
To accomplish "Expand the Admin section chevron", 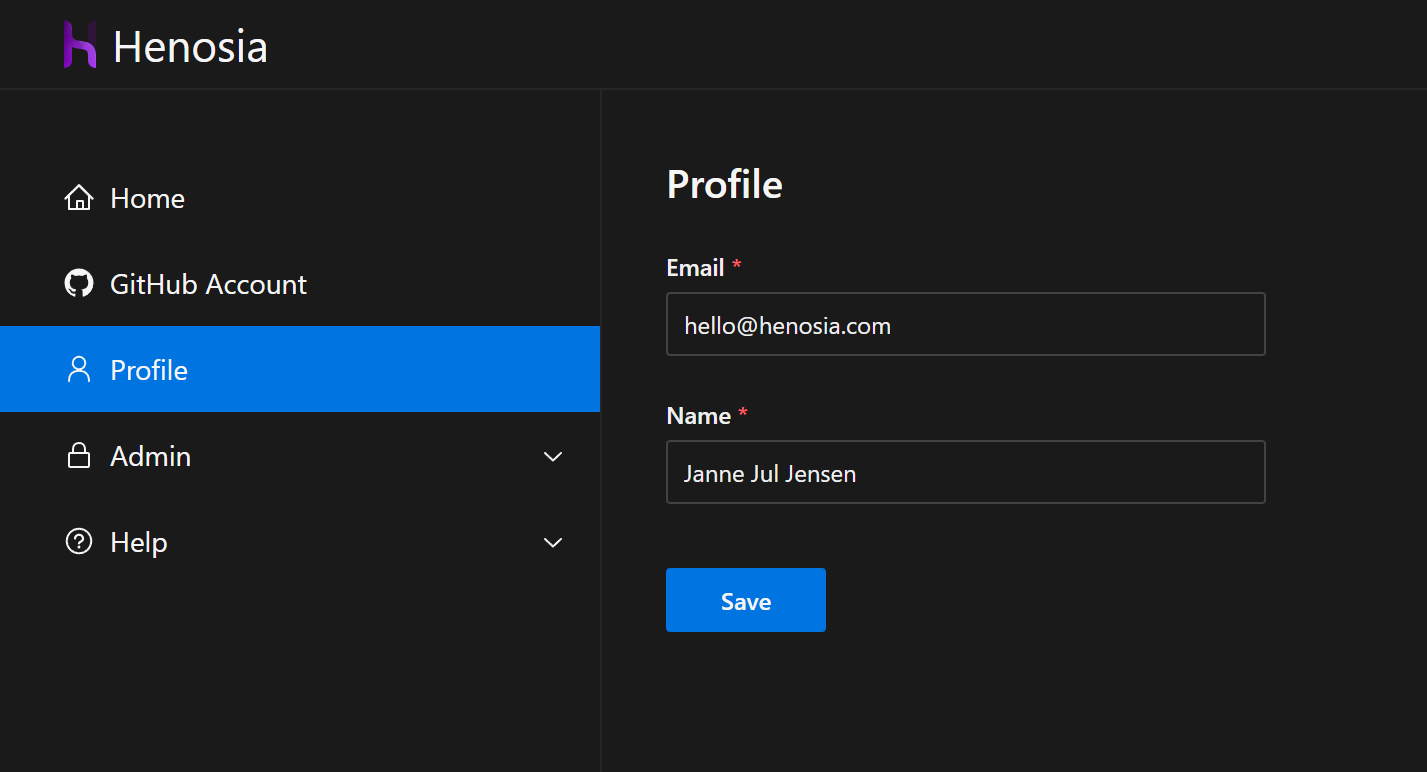I will click(x=553, y=457).
